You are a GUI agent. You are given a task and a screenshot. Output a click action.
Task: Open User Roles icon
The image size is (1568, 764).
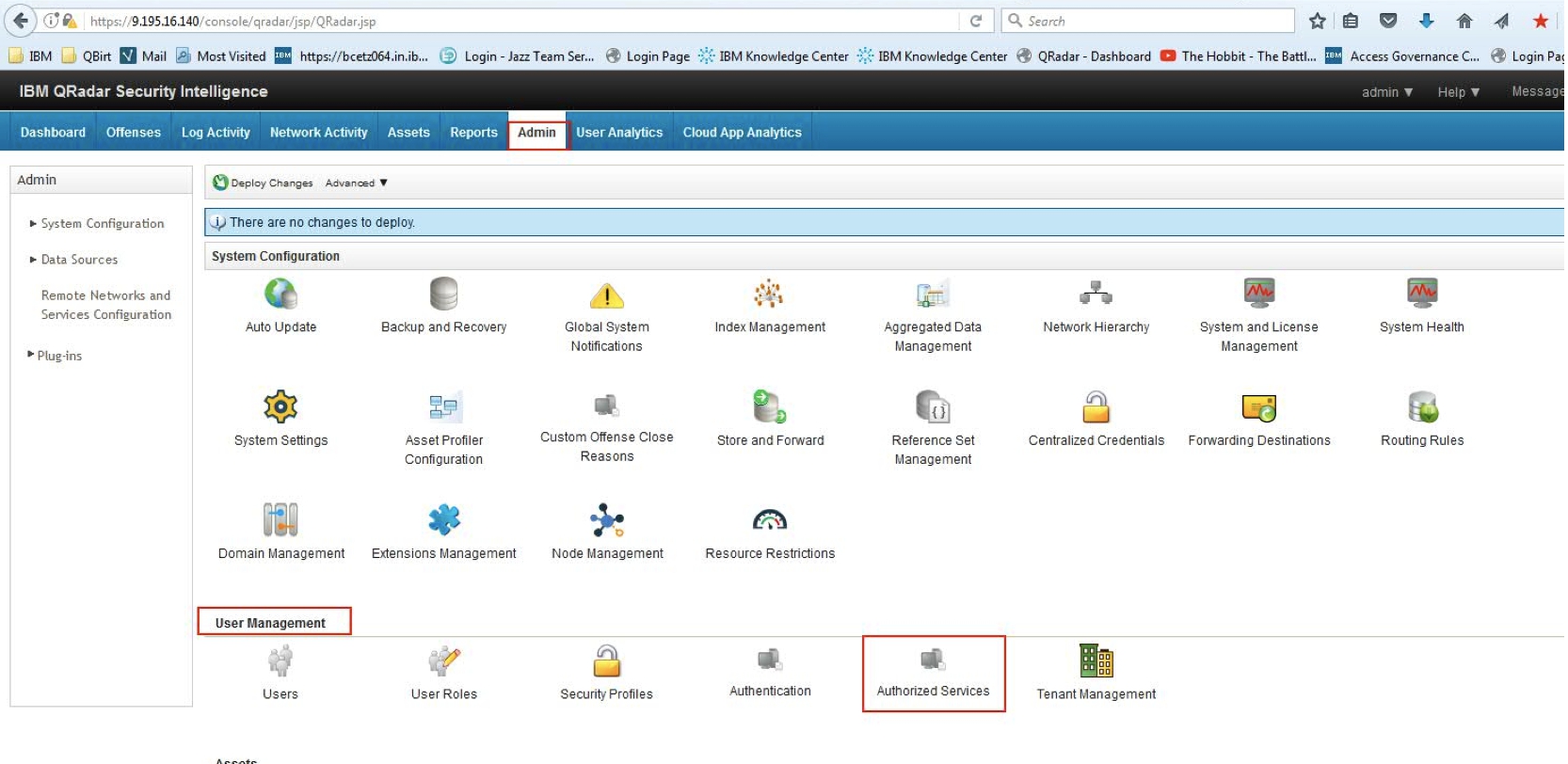(443, 661)
